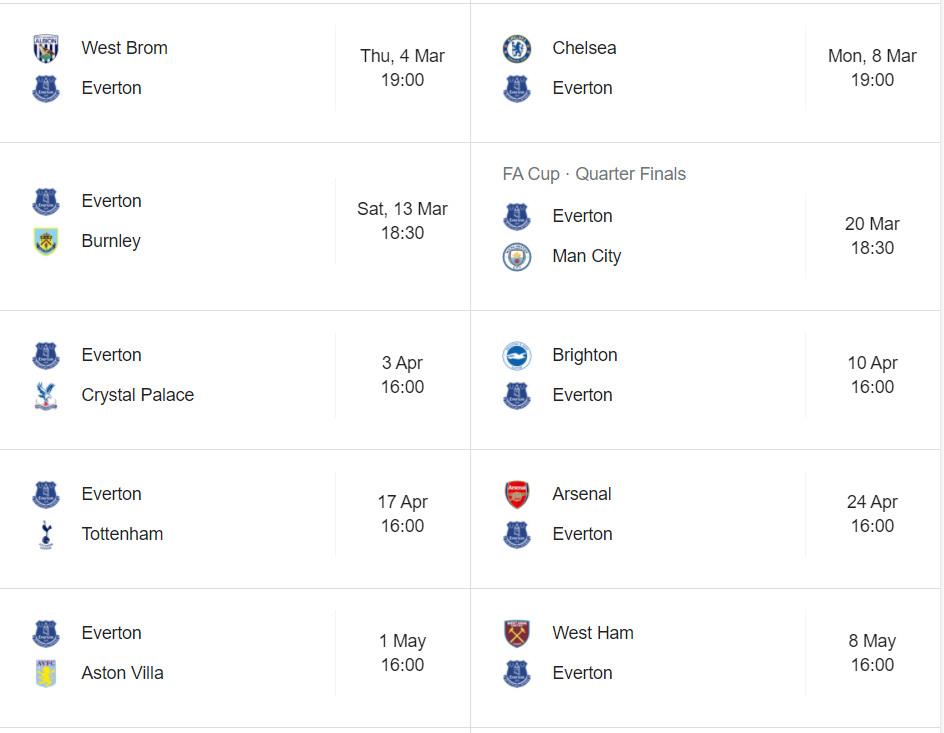Click the Man City club crest
Viewport: 944px width, 733px height.
[517, 256]
